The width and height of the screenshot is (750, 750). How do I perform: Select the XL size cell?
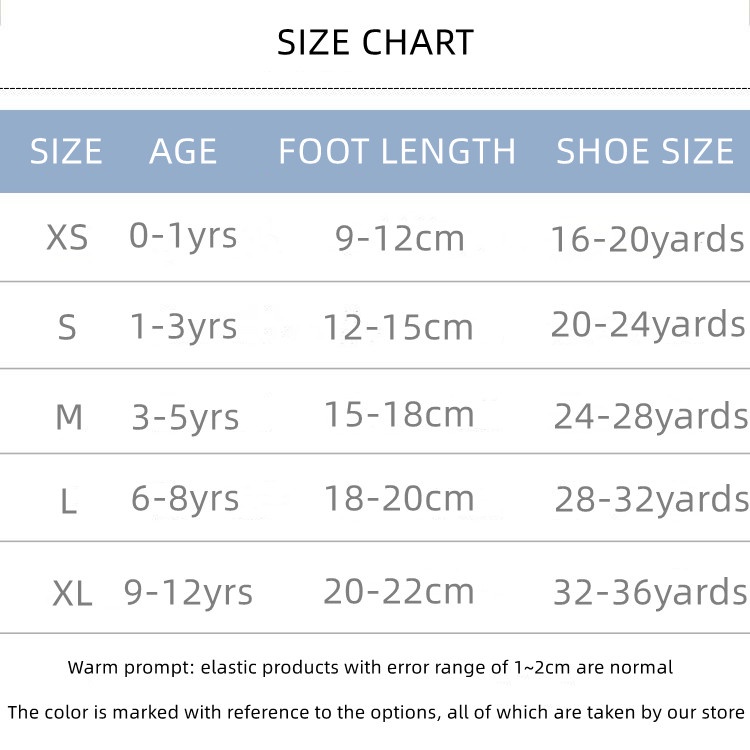click(72, 594)
